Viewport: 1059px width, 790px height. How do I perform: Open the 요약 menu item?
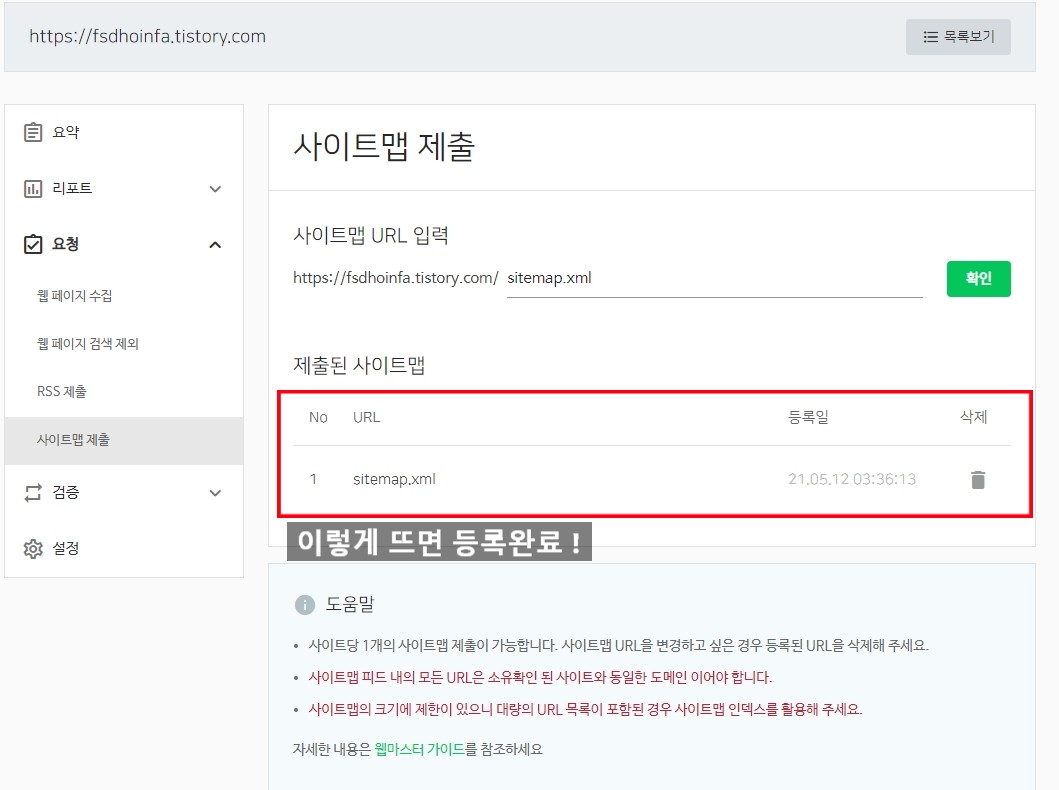coord(124,132)
